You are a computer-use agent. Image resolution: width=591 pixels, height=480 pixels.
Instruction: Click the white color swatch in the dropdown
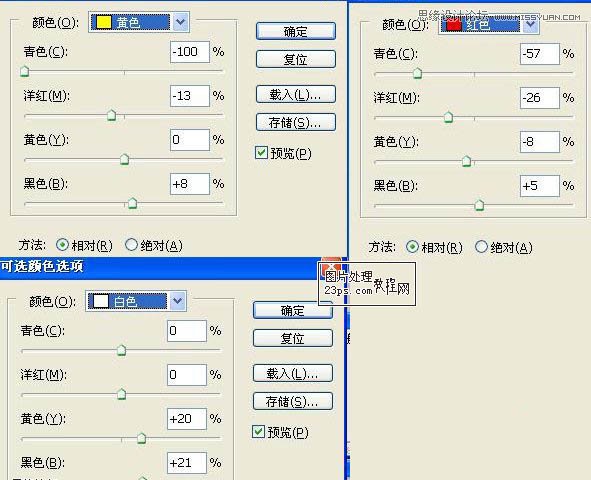click(101, 301)
